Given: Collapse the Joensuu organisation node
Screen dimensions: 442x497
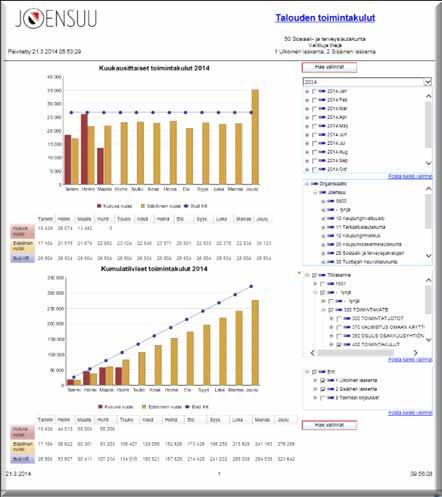Looking at the screenshot, I should [315, 193].
